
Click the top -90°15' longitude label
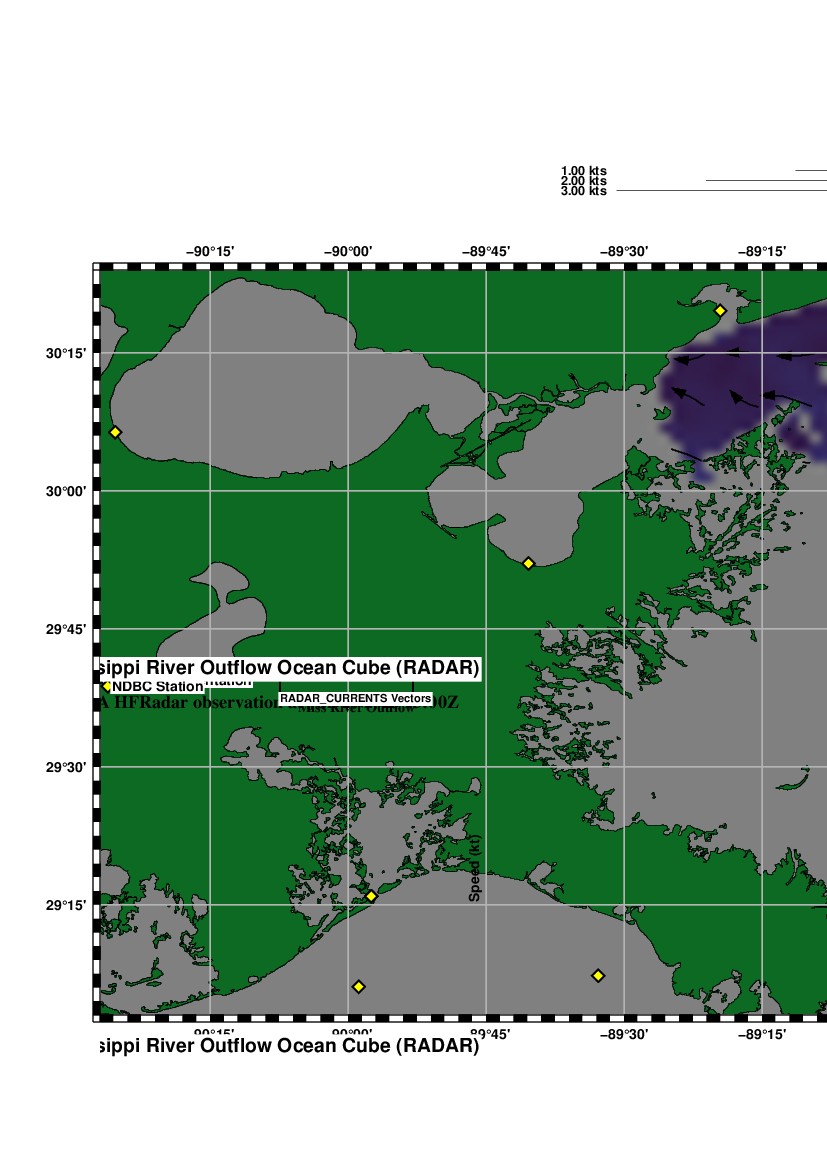click(210, 250)
